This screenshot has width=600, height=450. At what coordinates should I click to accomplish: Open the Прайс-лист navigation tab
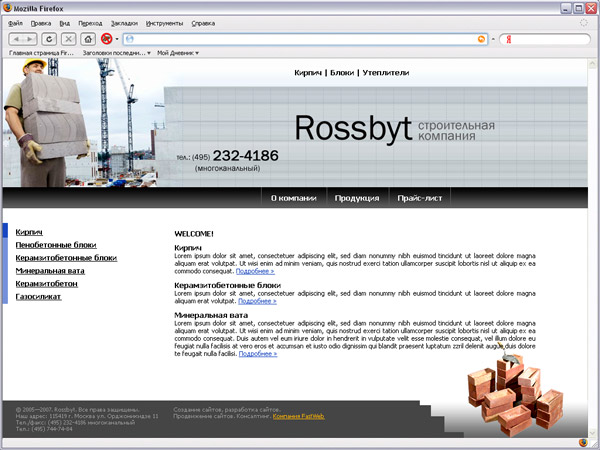[418, 198]
